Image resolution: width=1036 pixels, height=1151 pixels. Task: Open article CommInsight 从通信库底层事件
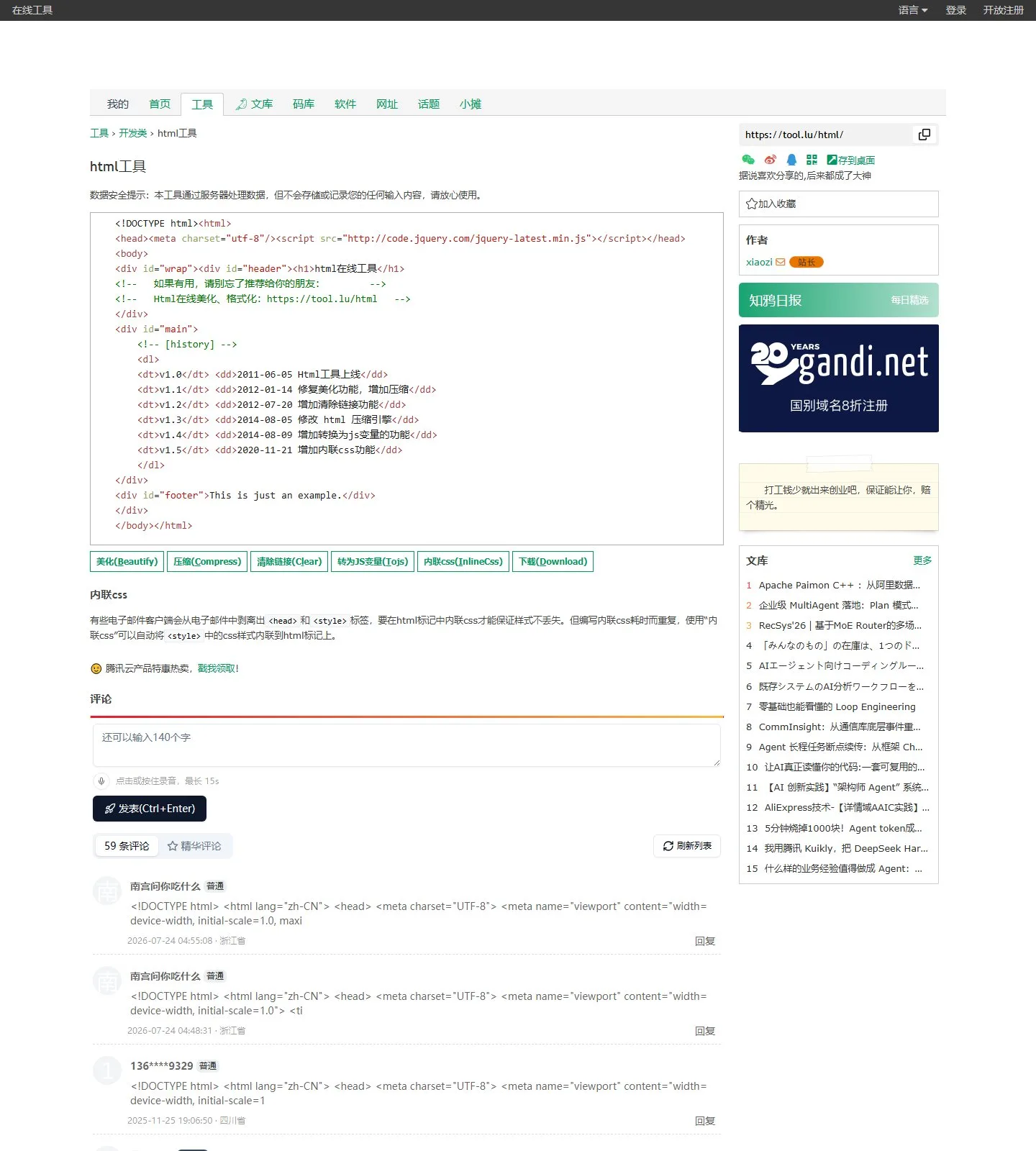tap(840, 727)
